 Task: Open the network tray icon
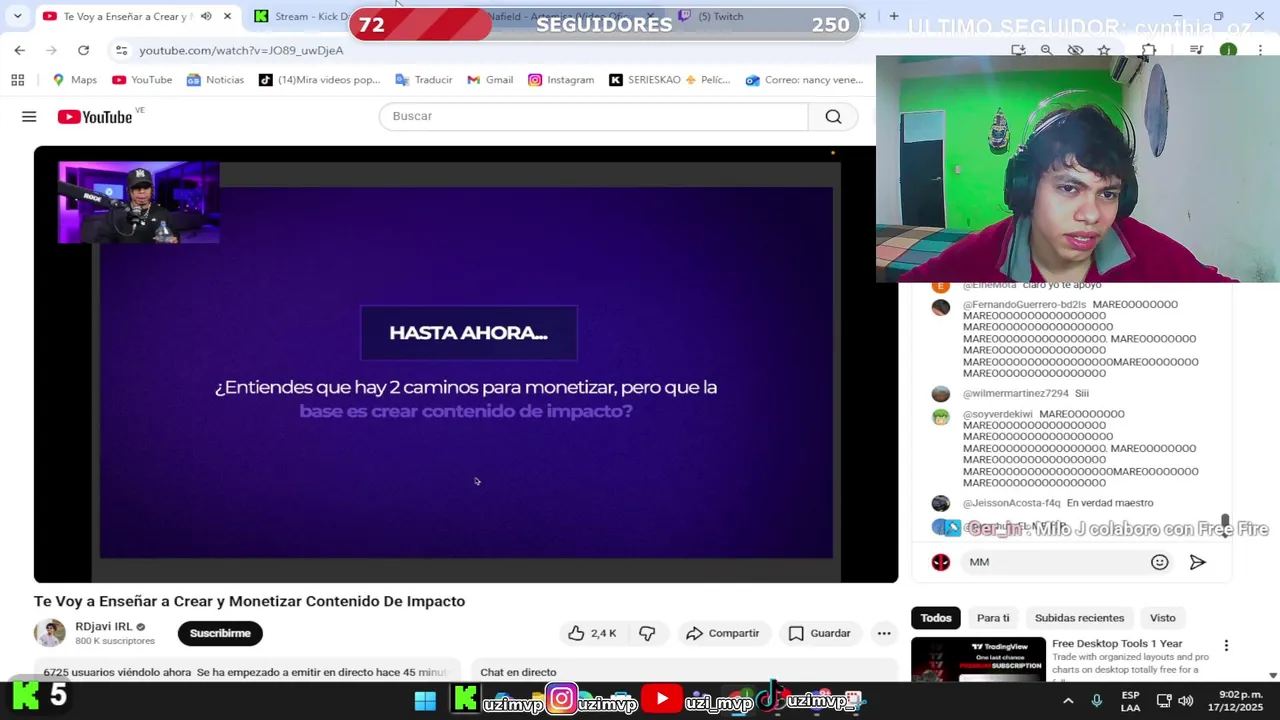(1164, 701)
